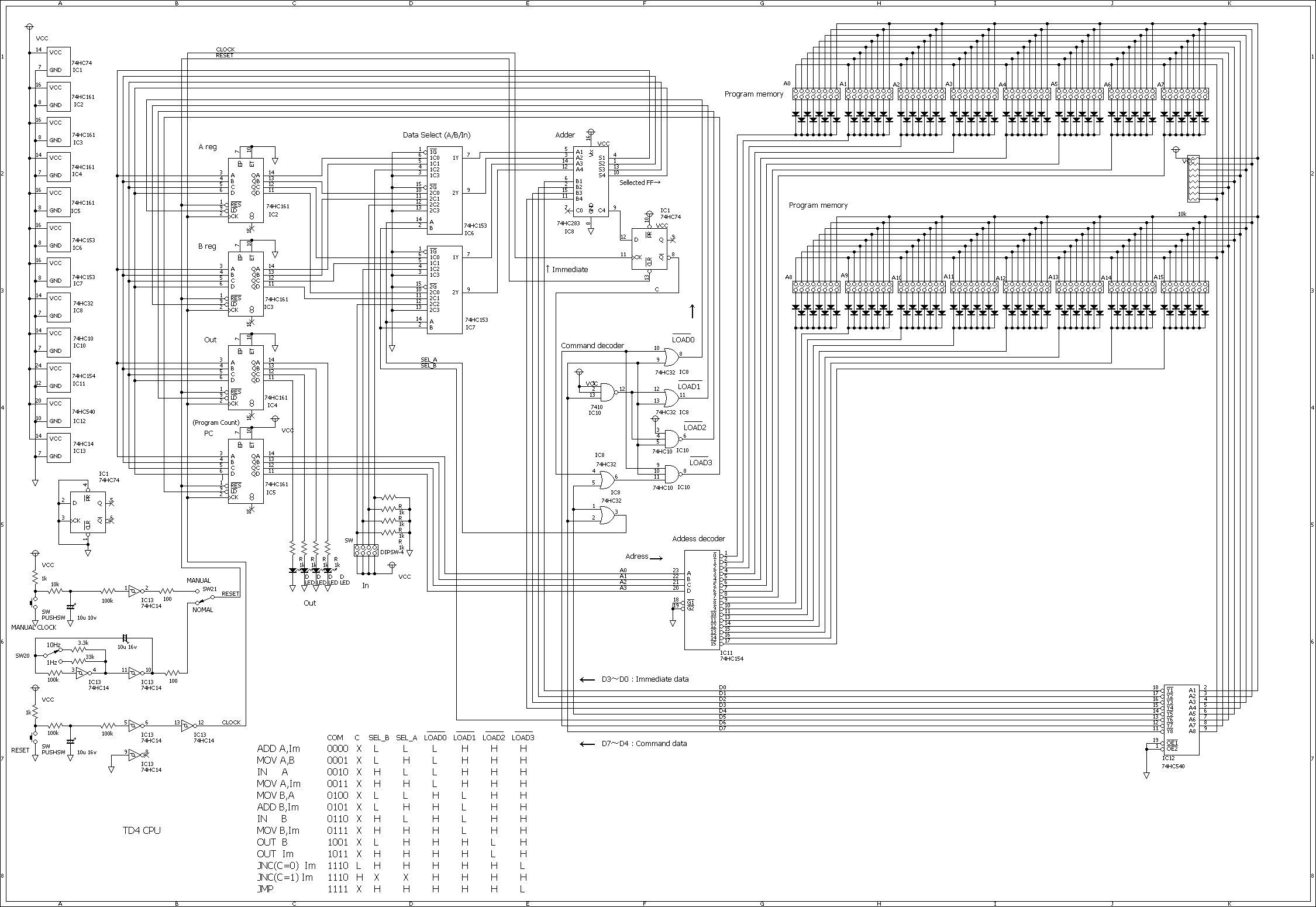This screenshot has width=1316, height=907.
Task: Click the 10k resistor array near VCC
Action: point(1193,178)
